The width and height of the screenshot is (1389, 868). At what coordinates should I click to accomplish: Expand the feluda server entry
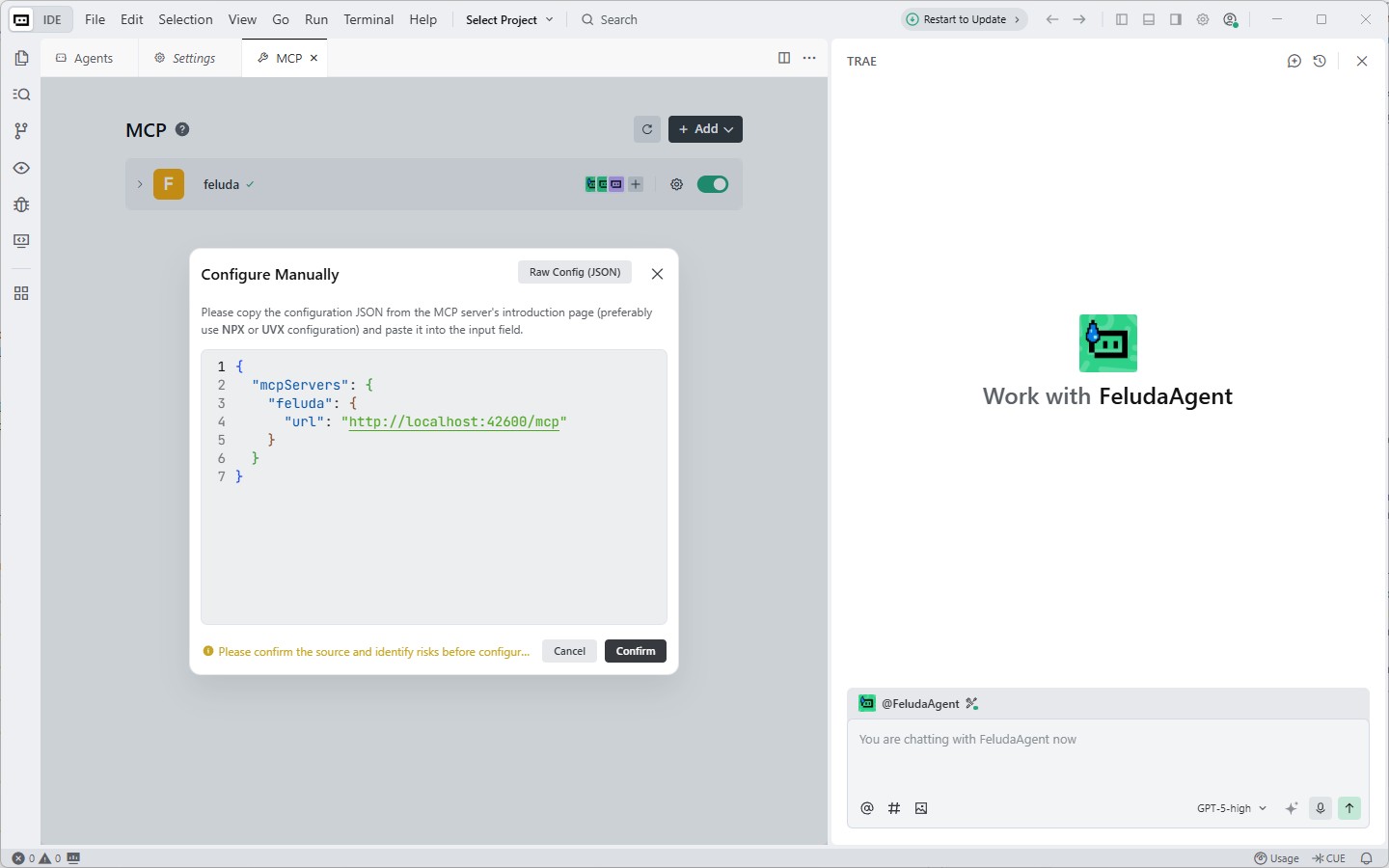point(140,184)
